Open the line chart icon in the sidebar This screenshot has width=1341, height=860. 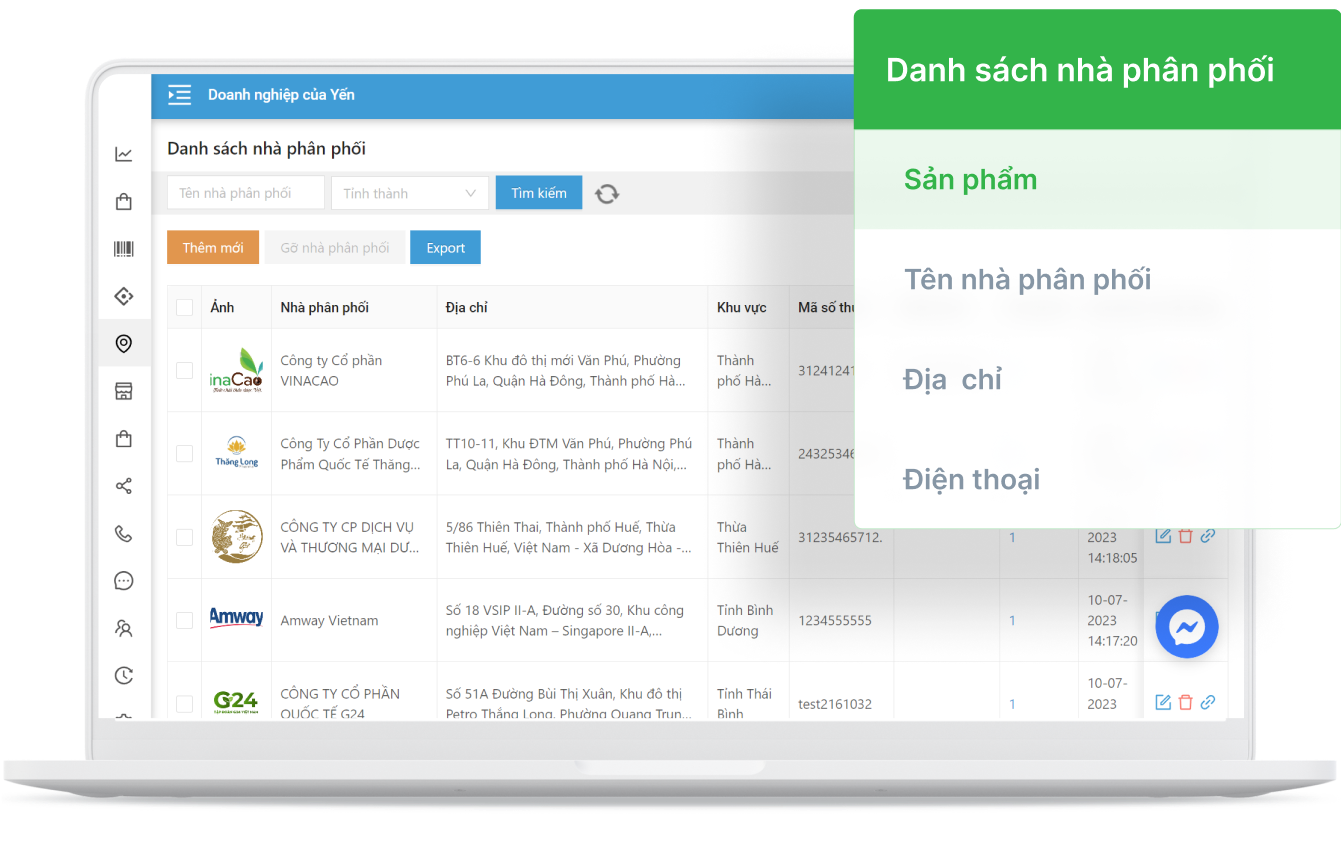(x=124, y=154)
